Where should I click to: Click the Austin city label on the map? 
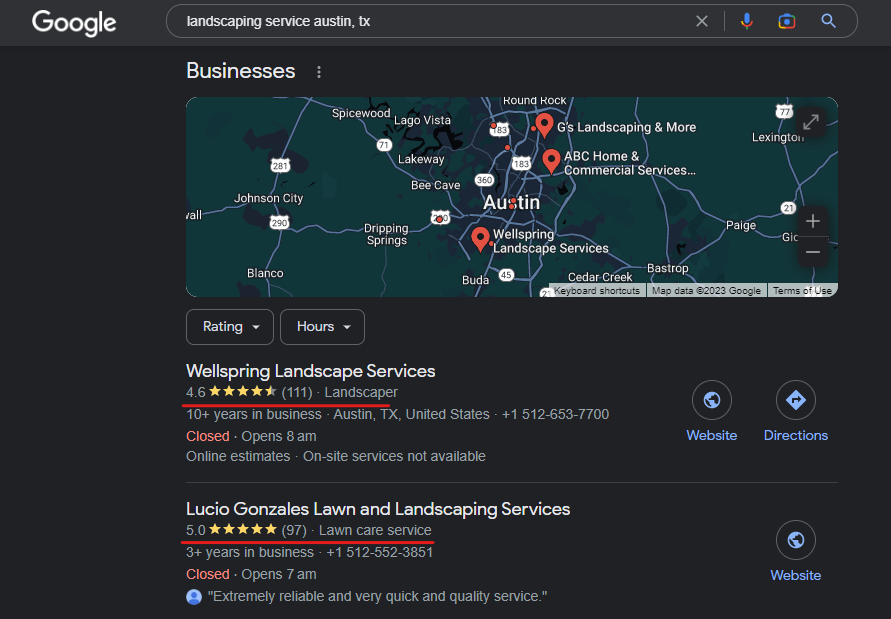[511, 202]
